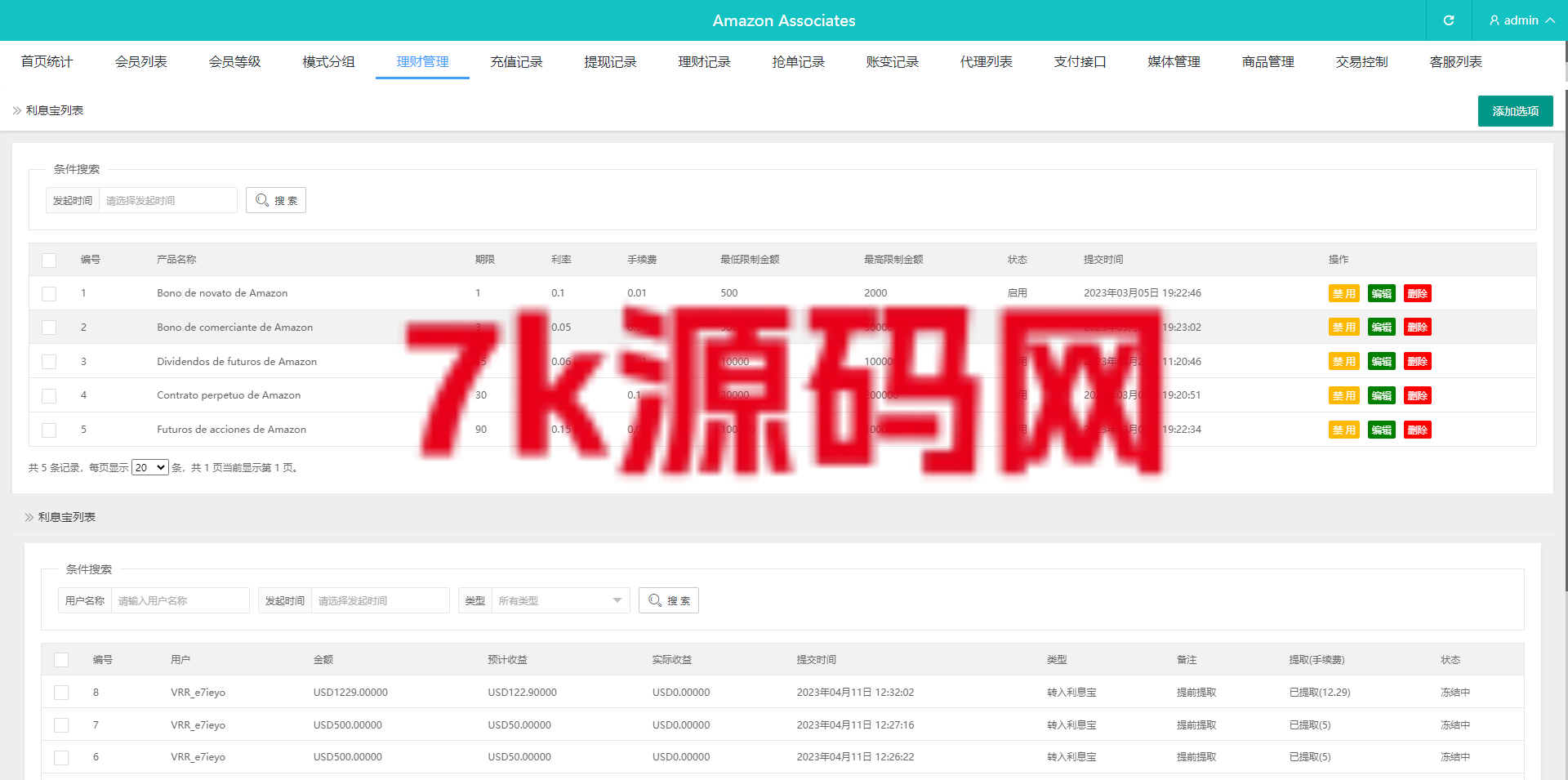Check the row for Contrato perpetuo de Amazon

pos(49,395)
